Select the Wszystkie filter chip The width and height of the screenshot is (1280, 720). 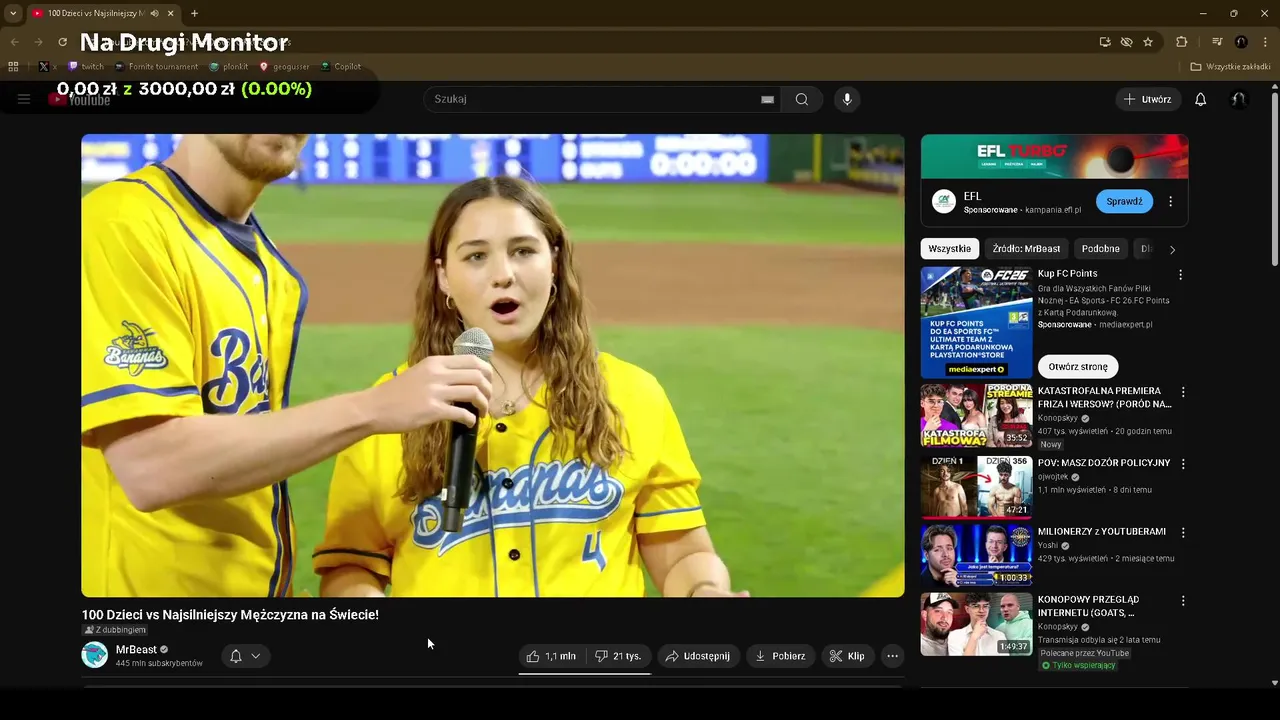[949, 249]
